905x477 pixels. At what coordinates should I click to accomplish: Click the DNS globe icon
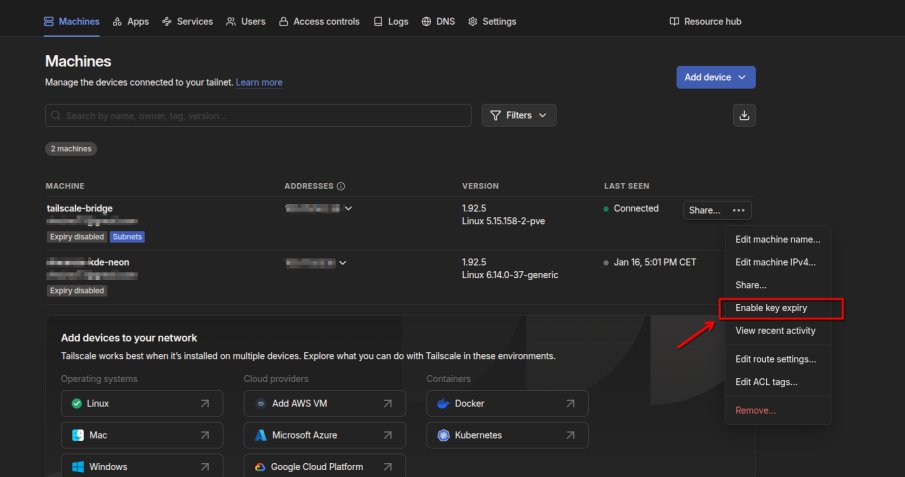pos(427,21)
